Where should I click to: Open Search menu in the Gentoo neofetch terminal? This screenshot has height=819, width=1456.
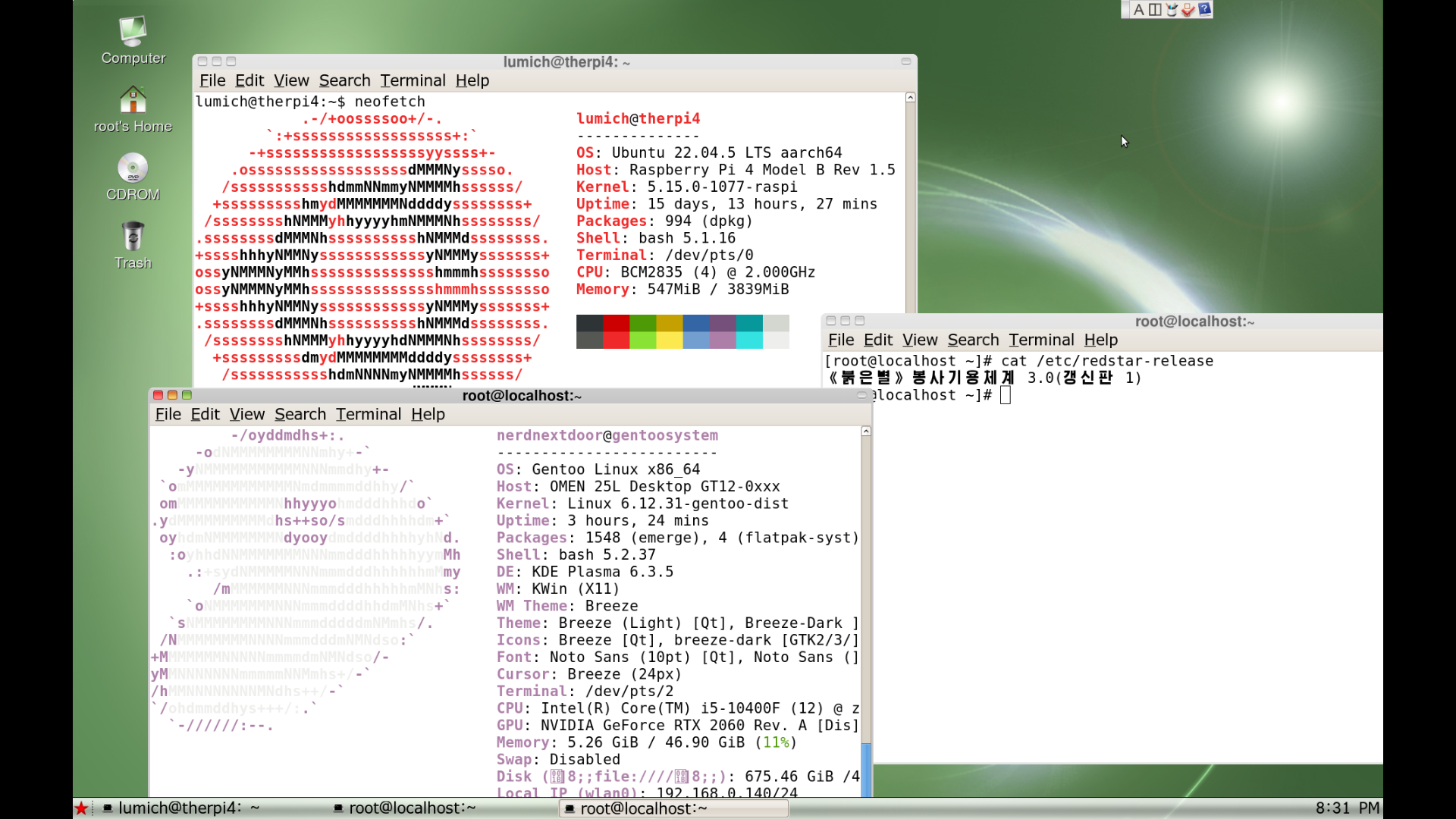tap(300, 414)
